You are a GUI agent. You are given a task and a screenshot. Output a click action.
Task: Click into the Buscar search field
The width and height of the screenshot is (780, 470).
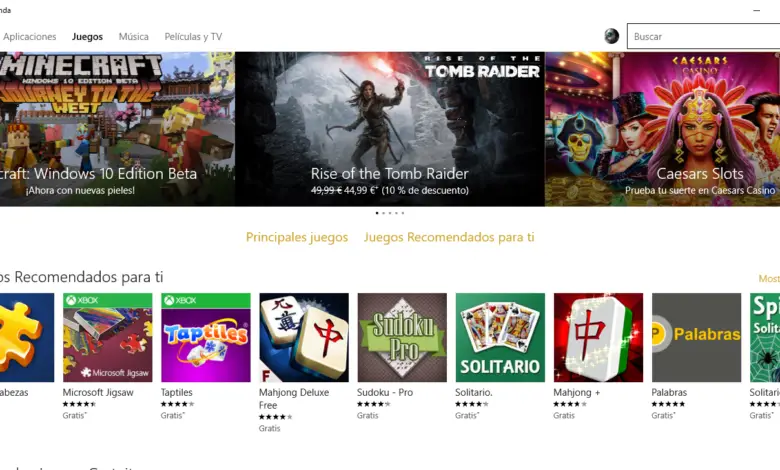point(703,36)
